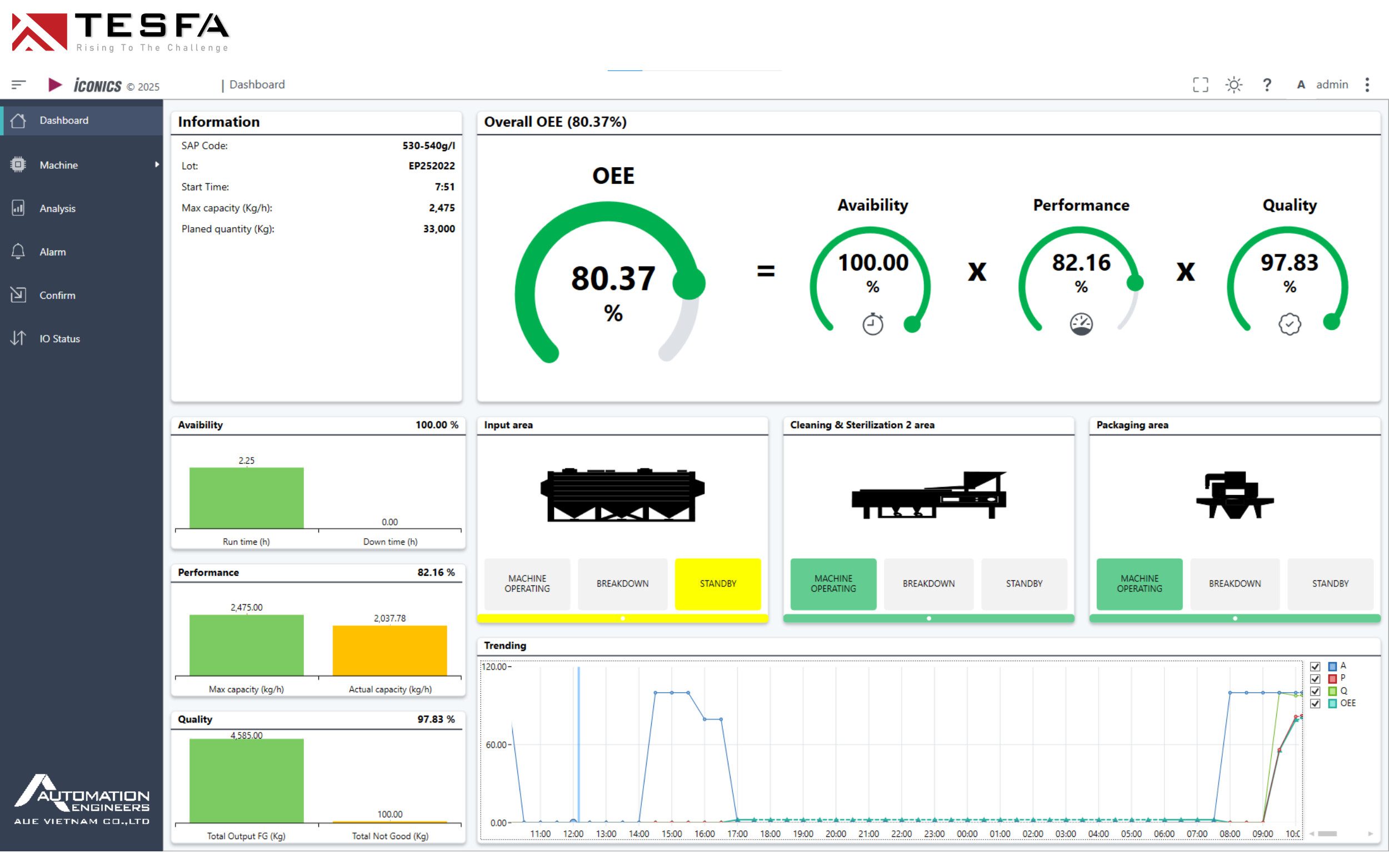This screenshot has width=1389, height=868.
Task: Expand the Machine submenu arrow
Action: click(x=156, y=164)
